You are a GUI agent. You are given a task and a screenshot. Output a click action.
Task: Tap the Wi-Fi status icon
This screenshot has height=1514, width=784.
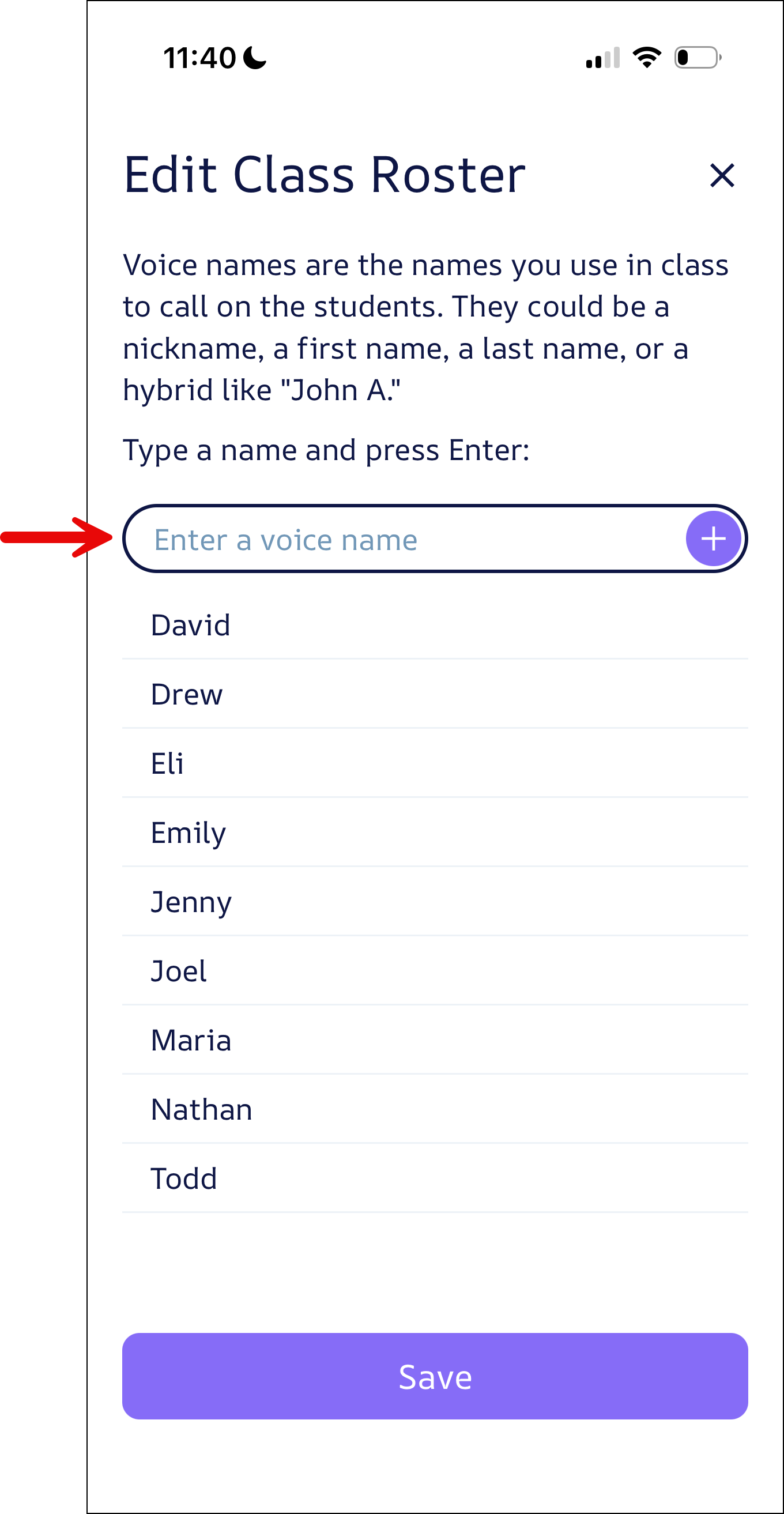pyautogui.click(x=646, y=57)
